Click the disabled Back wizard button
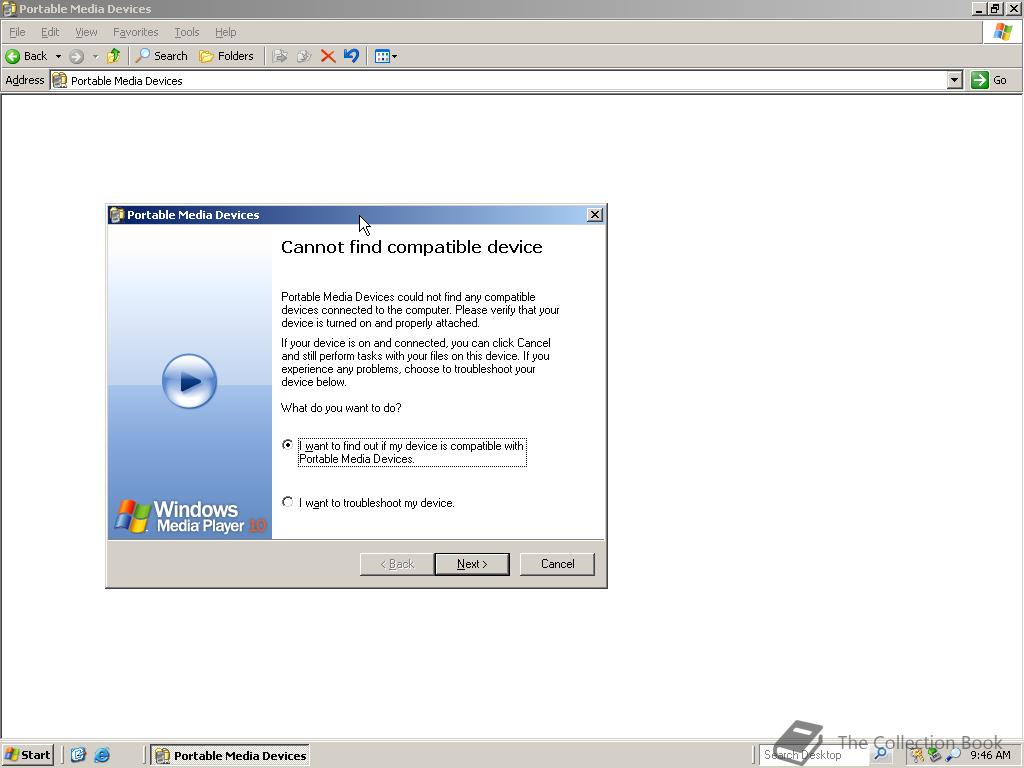The height and width of the screenshot is (768, 1024). point(396,564)
